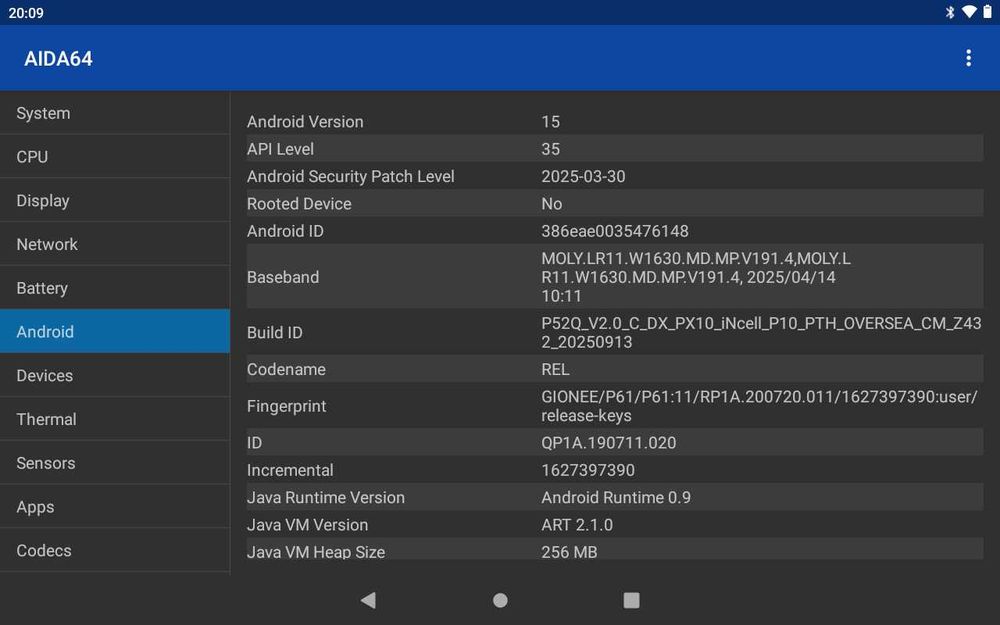
Task: Select the Build ID label
Action: tap(274, 333)
